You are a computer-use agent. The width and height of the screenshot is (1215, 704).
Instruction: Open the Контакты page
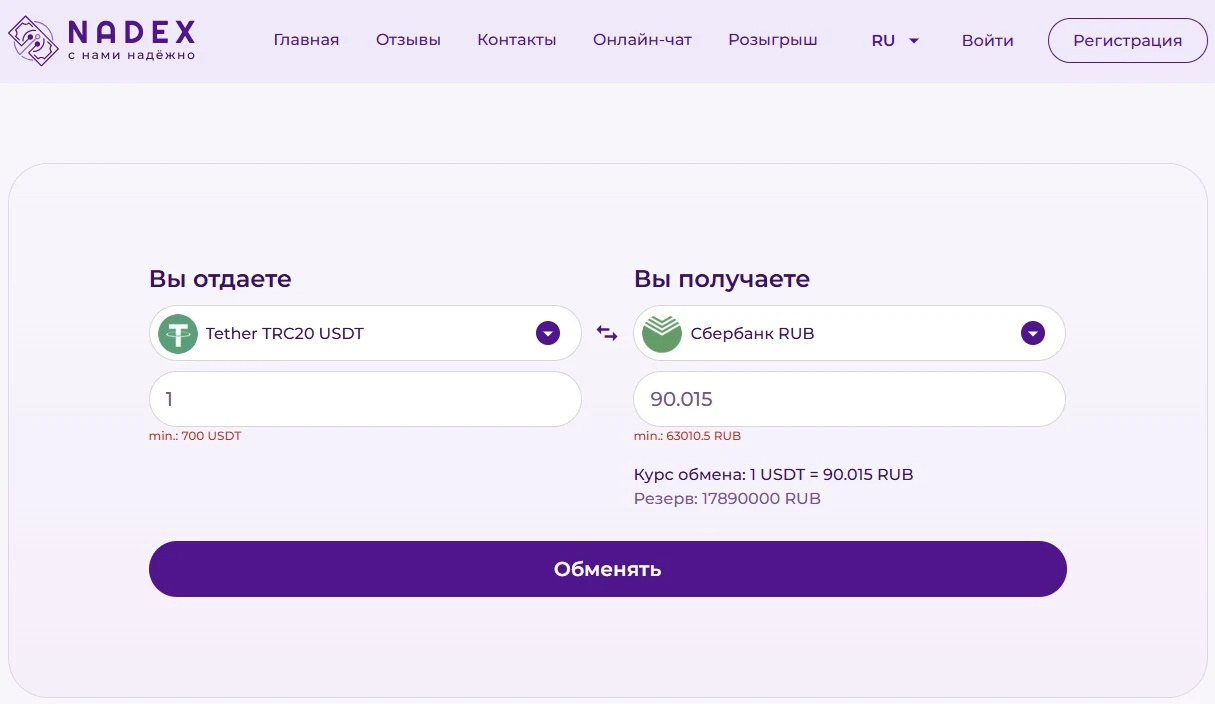[x=517, y=40]
